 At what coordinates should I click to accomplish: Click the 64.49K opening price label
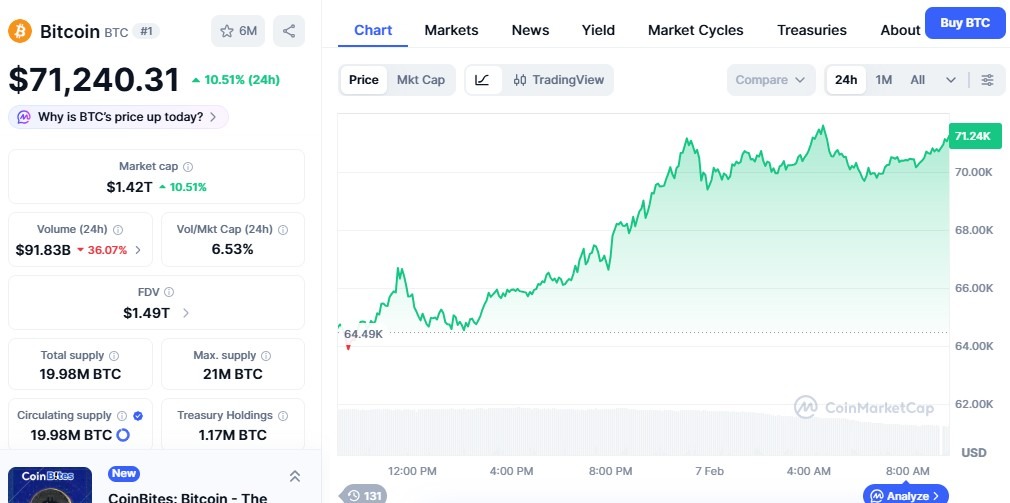[x=363, y=334]
